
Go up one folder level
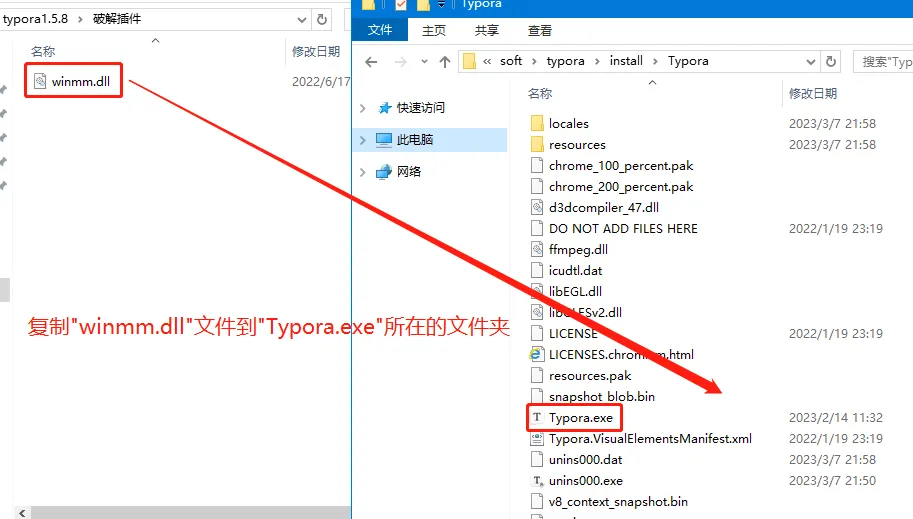click(x=445, y=61)
